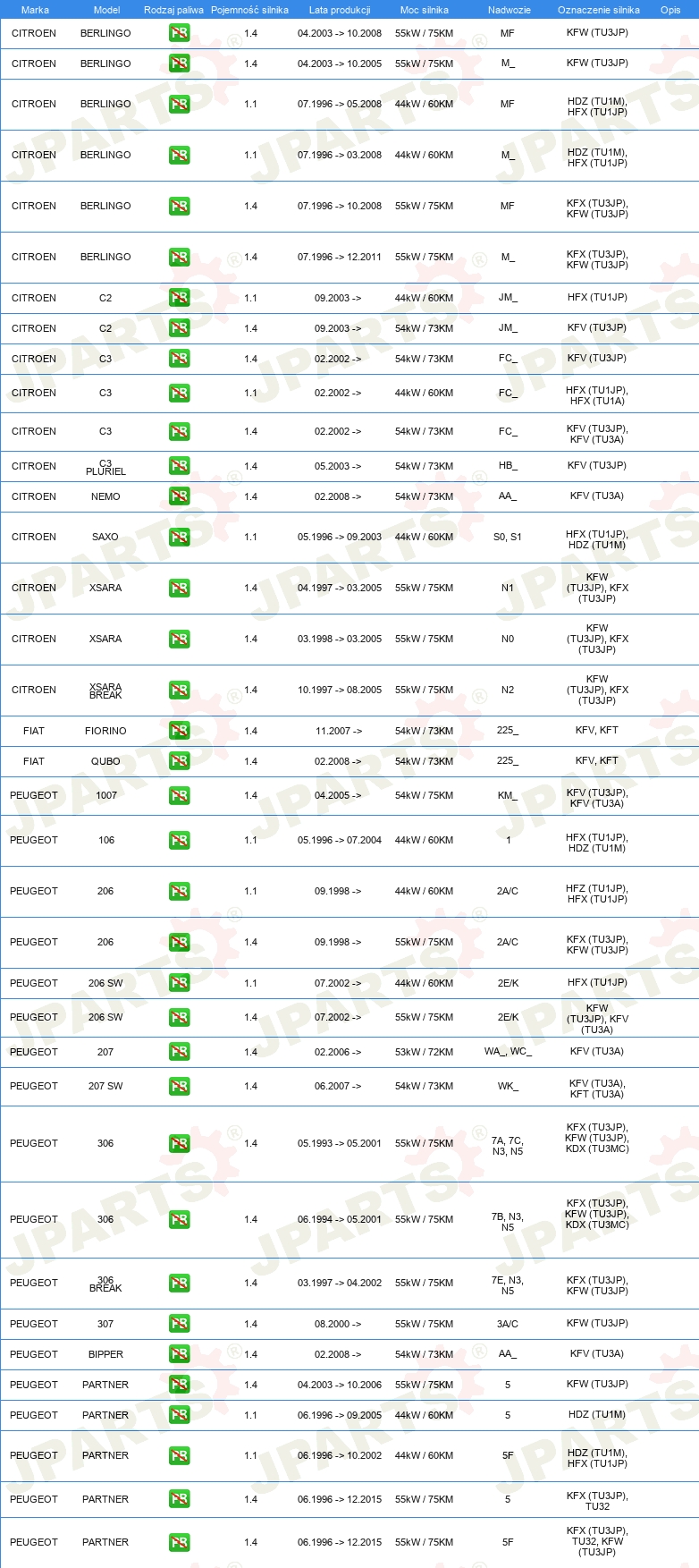
Task: Select the FIORINO model cell
Action: tap(105, 731)
